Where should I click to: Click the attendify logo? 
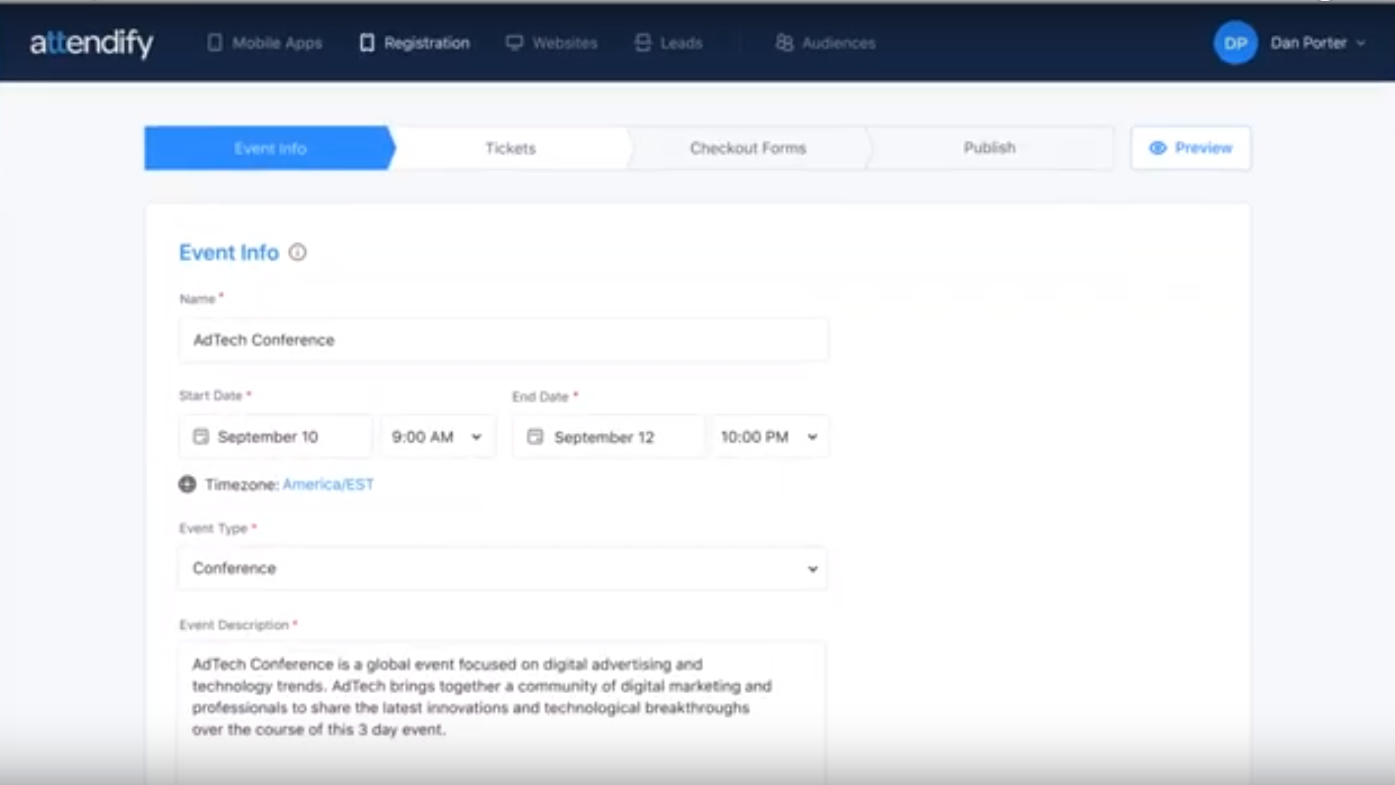(91, 43)
